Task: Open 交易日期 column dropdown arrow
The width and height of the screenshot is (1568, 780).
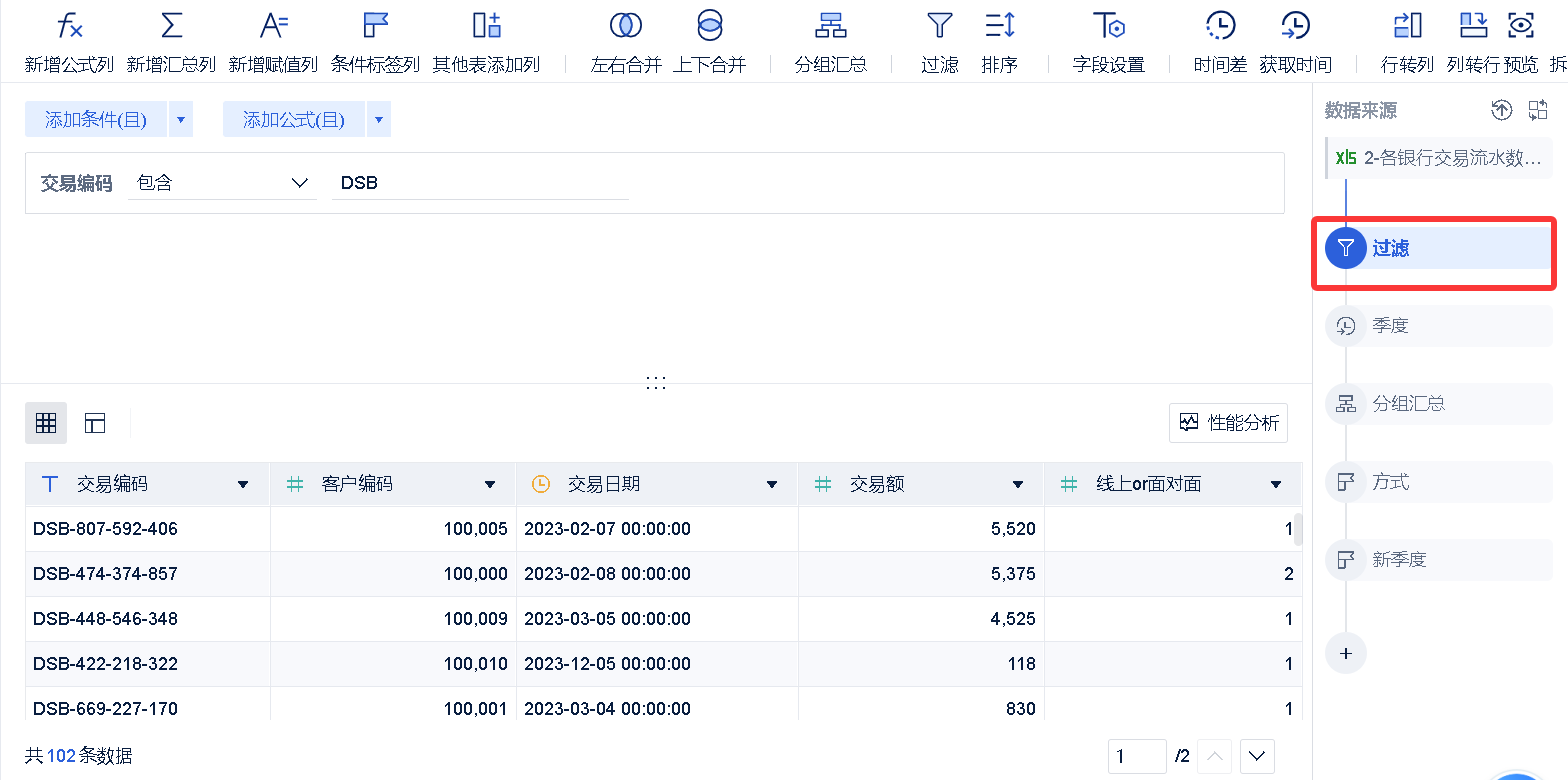Action: (x=772, y=485)
